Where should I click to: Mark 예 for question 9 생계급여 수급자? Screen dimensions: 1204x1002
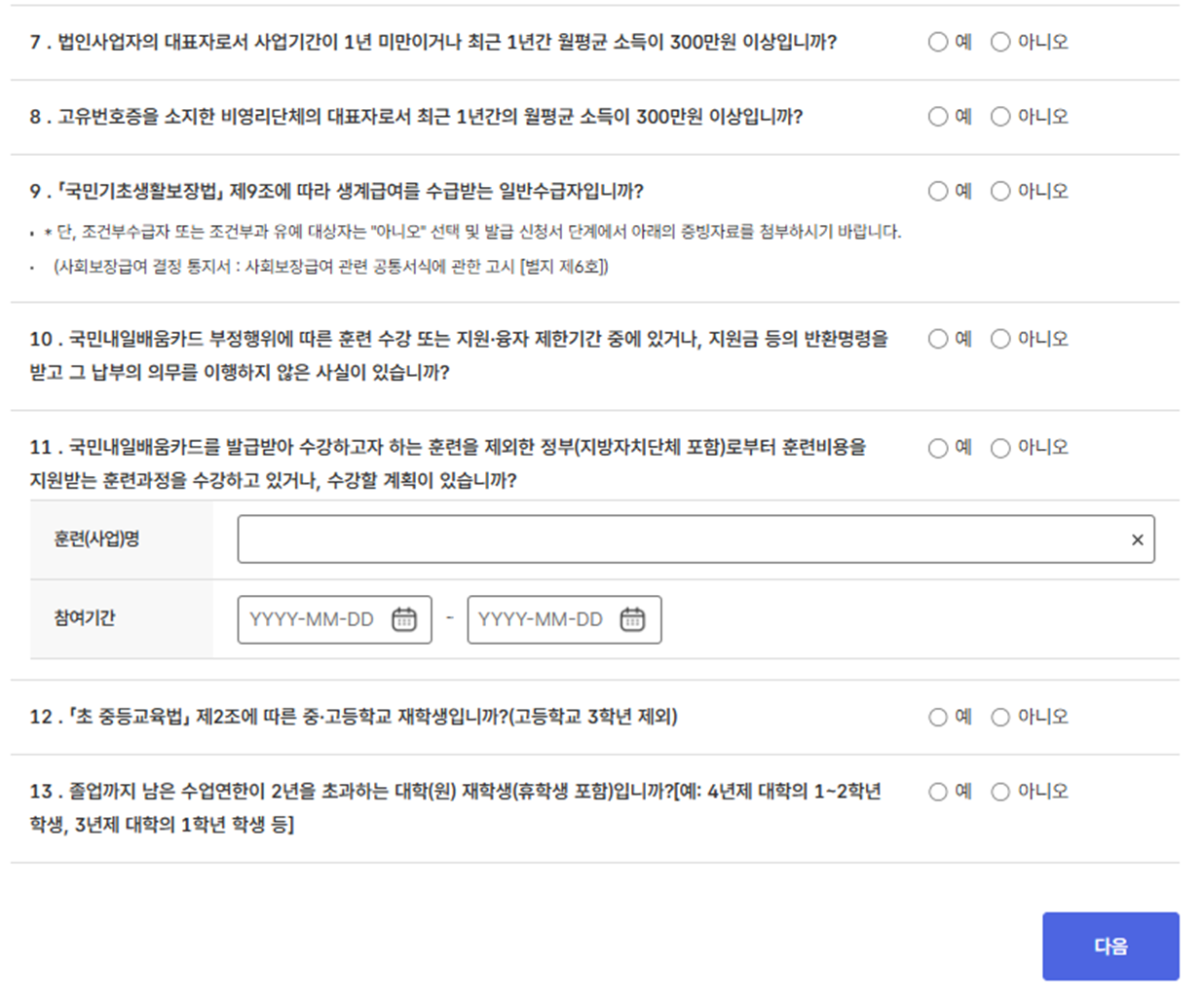(x=938, y=191)
